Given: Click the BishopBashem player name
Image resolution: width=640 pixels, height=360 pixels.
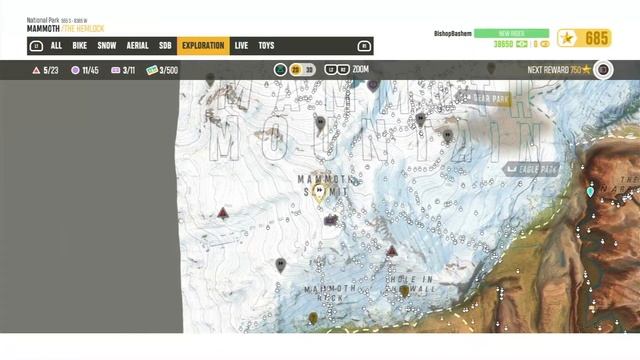Looking at the screenshot, I should pyautogui.click(x=453, y=33).
